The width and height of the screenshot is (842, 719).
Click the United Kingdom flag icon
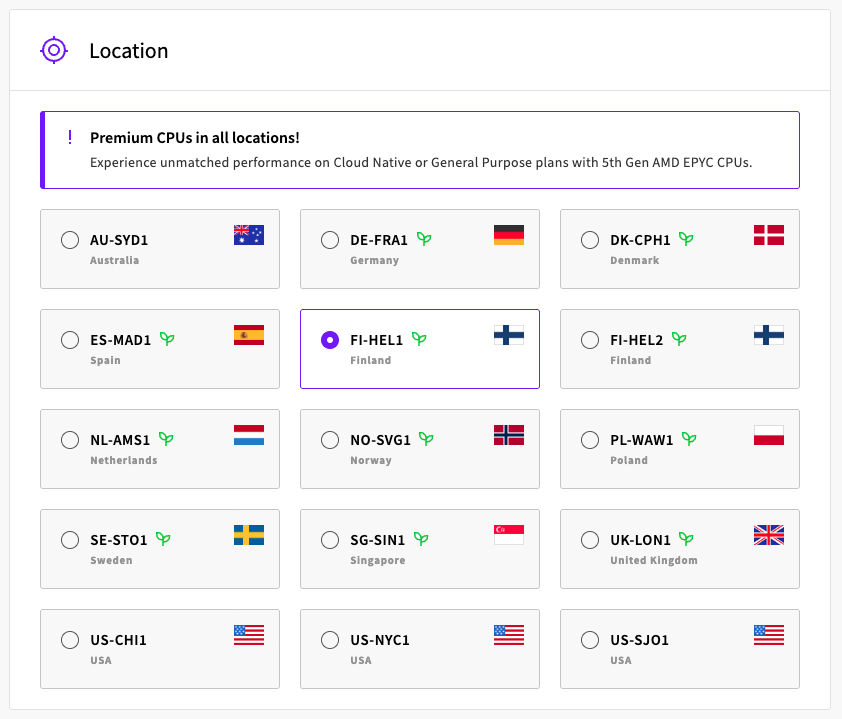pos(768,535)
